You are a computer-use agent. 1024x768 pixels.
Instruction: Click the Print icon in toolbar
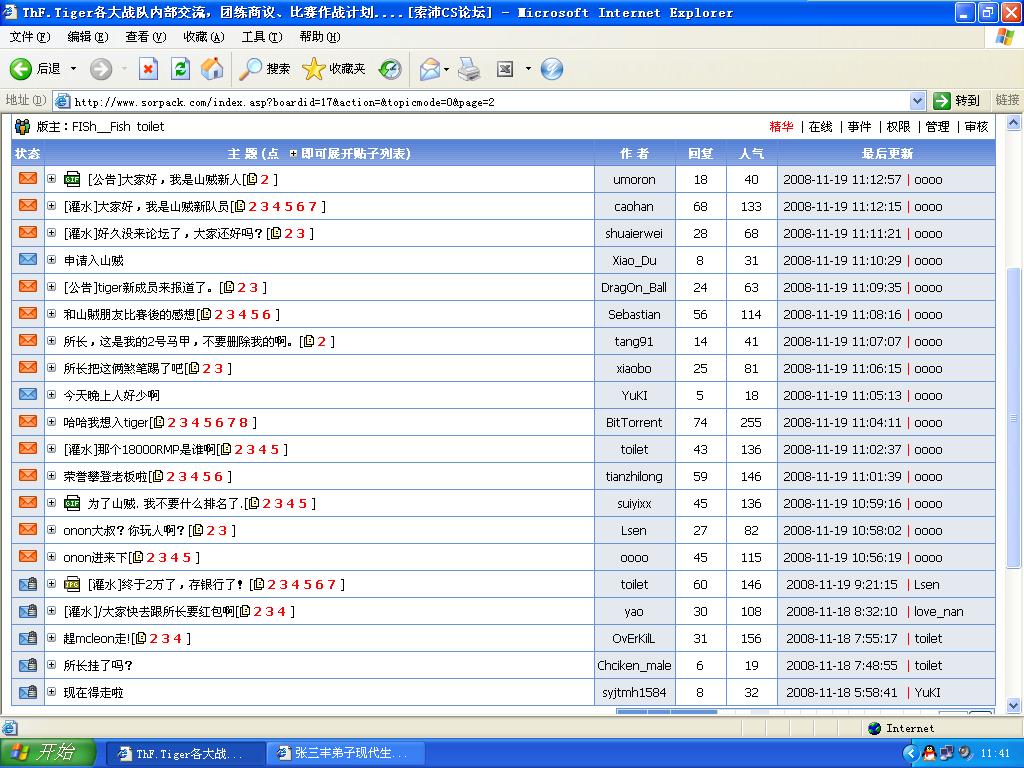click(x=469, y=69)
